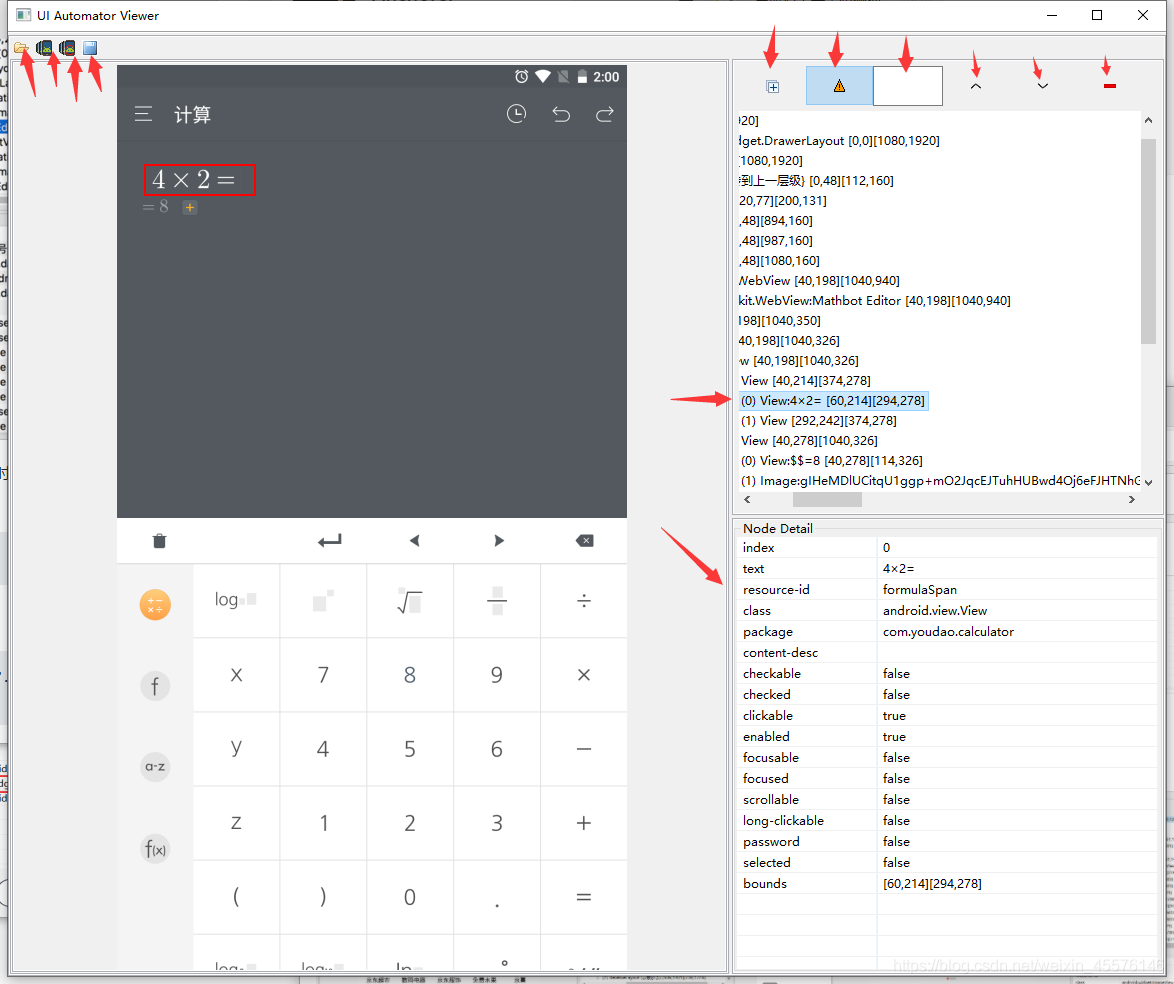
Task: Tap the multiplication × key
Action: click(x=584, y=675)
